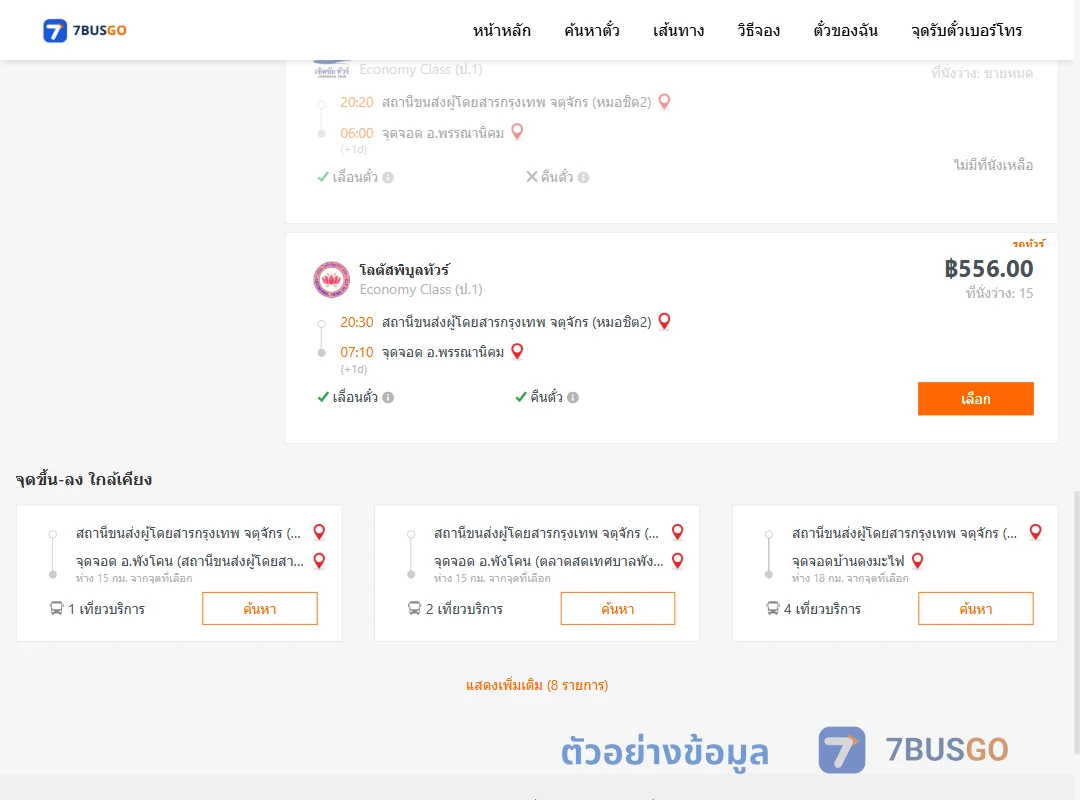Click ค้นหา in the 1 เที่ยวบริการ card
Viewport: 1080px width, 800px height.
(x=260, y=608)
